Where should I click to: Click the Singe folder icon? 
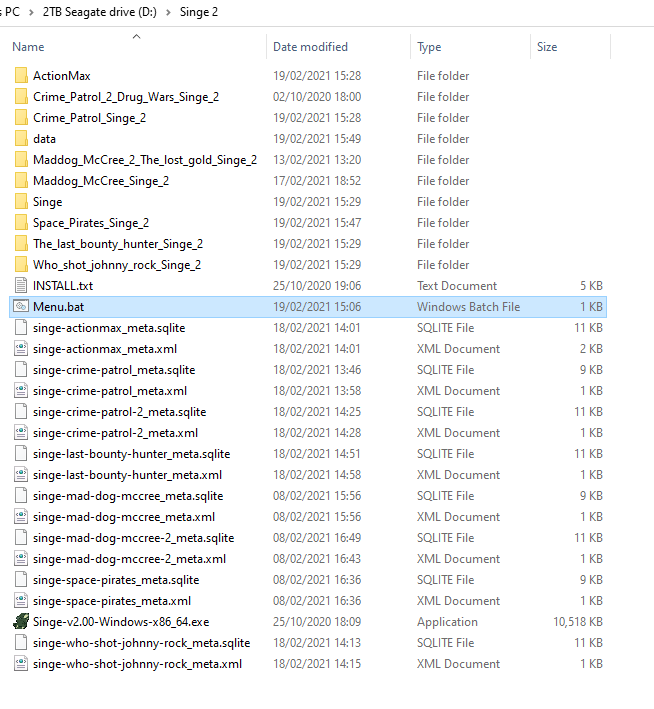(21, 202)
